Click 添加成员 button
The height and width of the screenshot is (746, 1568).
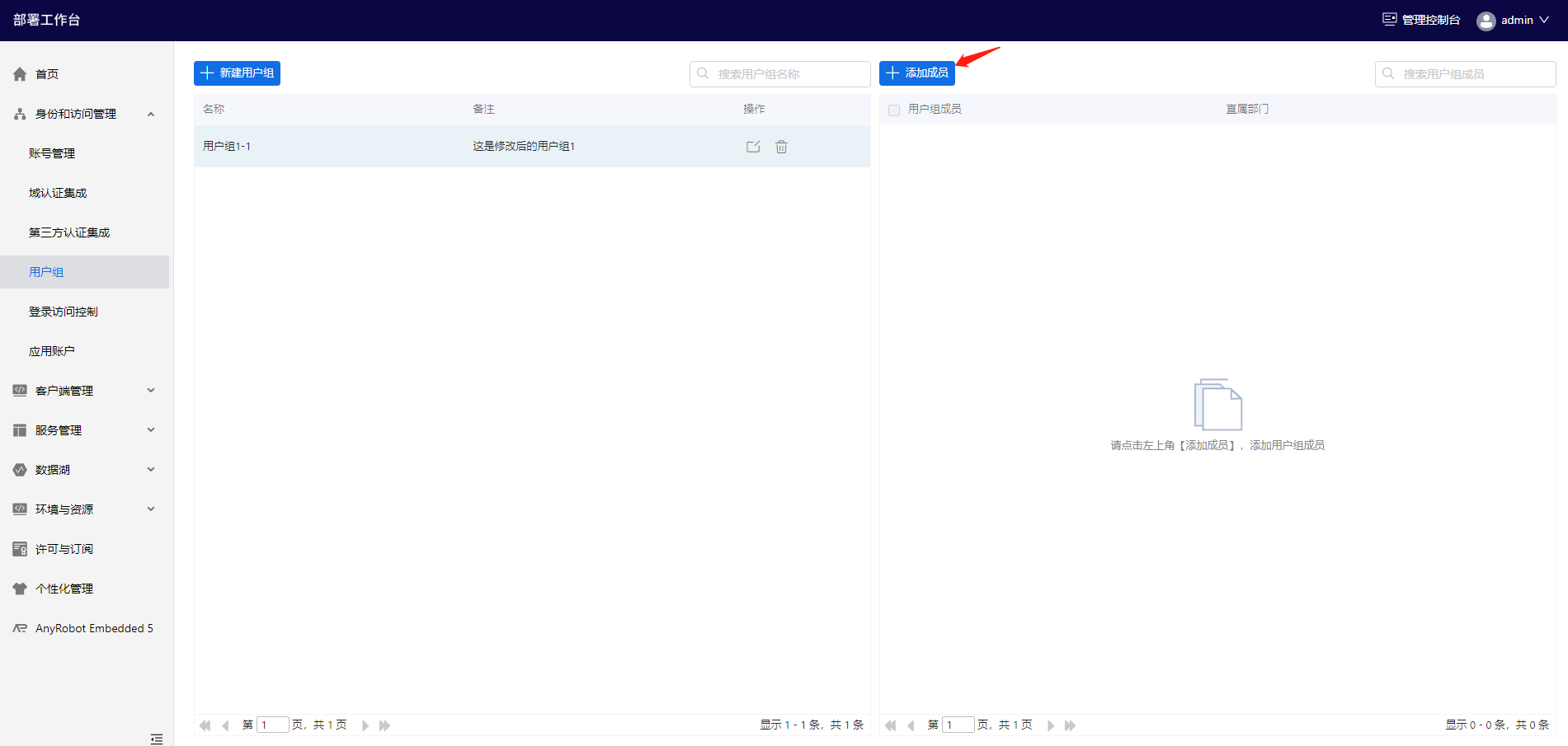coord(917,73)
